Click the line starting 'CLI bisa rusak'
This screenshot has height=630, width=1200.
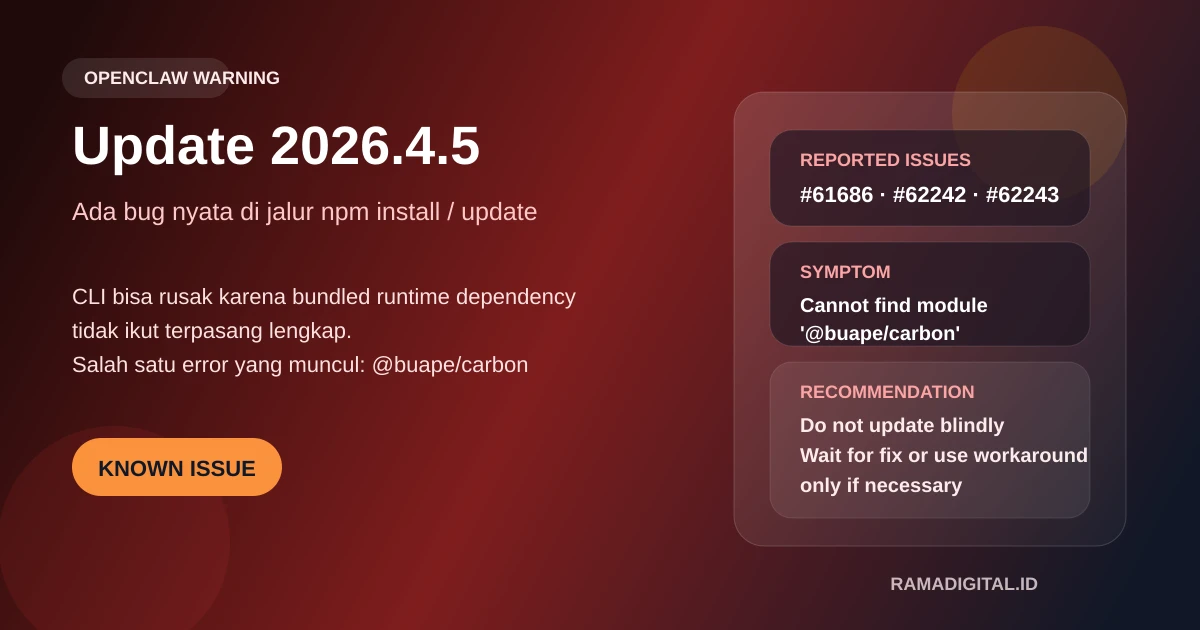[323, 297]
